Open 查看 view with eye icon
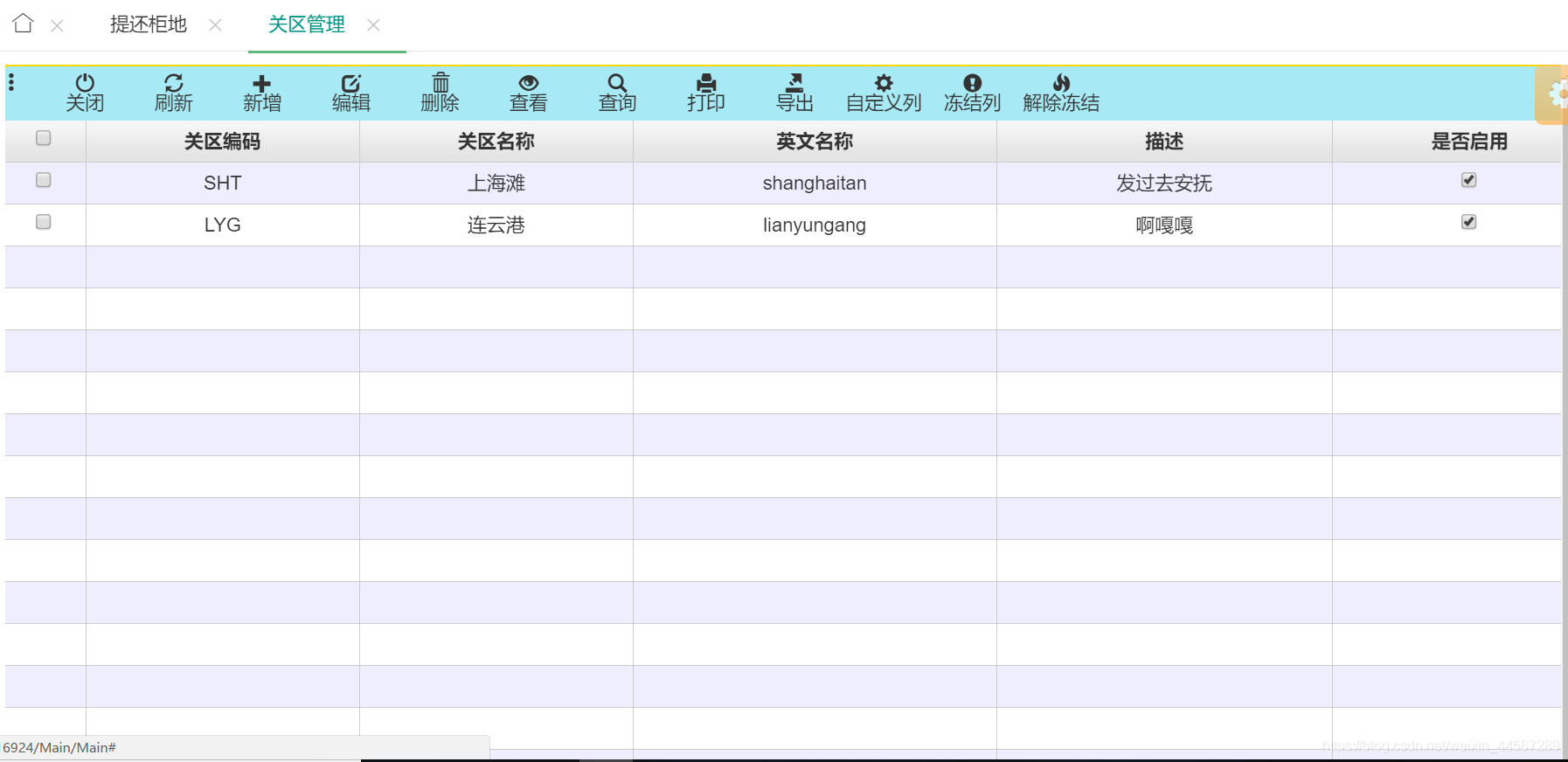The image size is (1568, 762). 529,93
